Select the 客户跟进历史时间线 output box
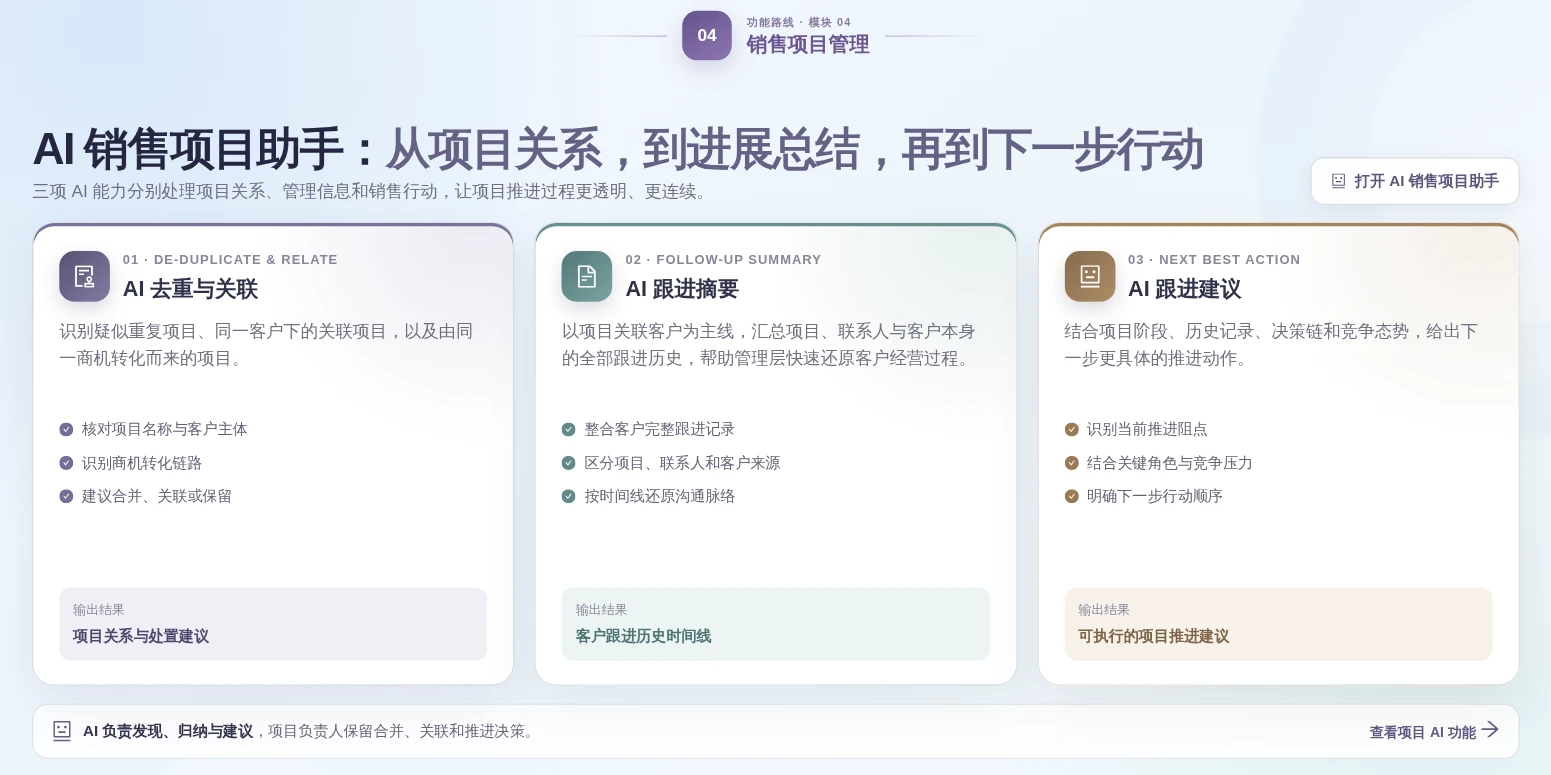 (776, 624)
